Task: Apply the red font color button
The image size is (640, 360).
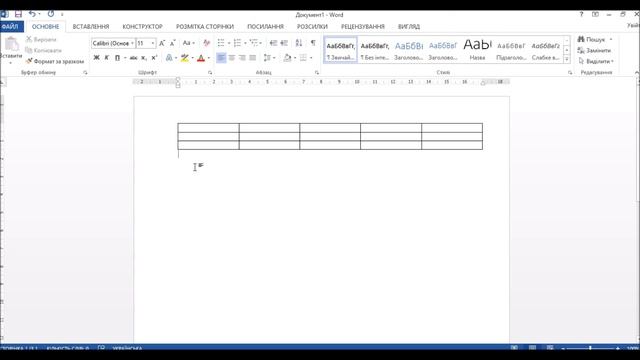Action: pyautogui.click(x=201, y=58)
